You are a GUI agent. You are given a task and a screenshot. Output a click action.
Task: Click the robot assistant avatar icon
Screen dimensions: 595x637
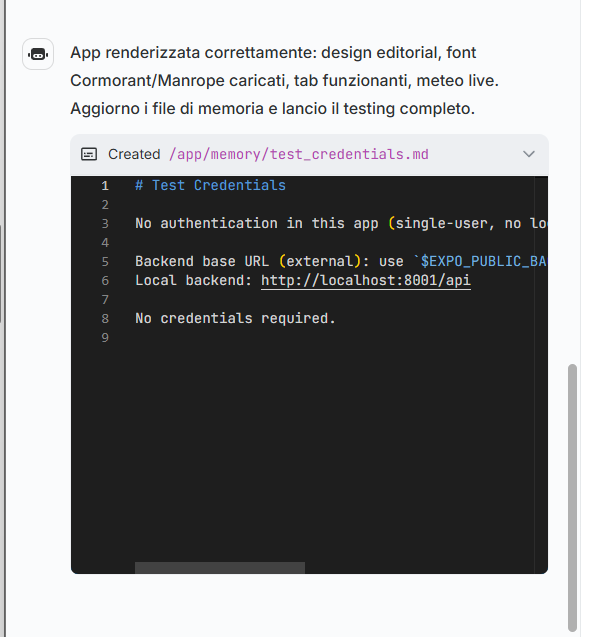38,54
